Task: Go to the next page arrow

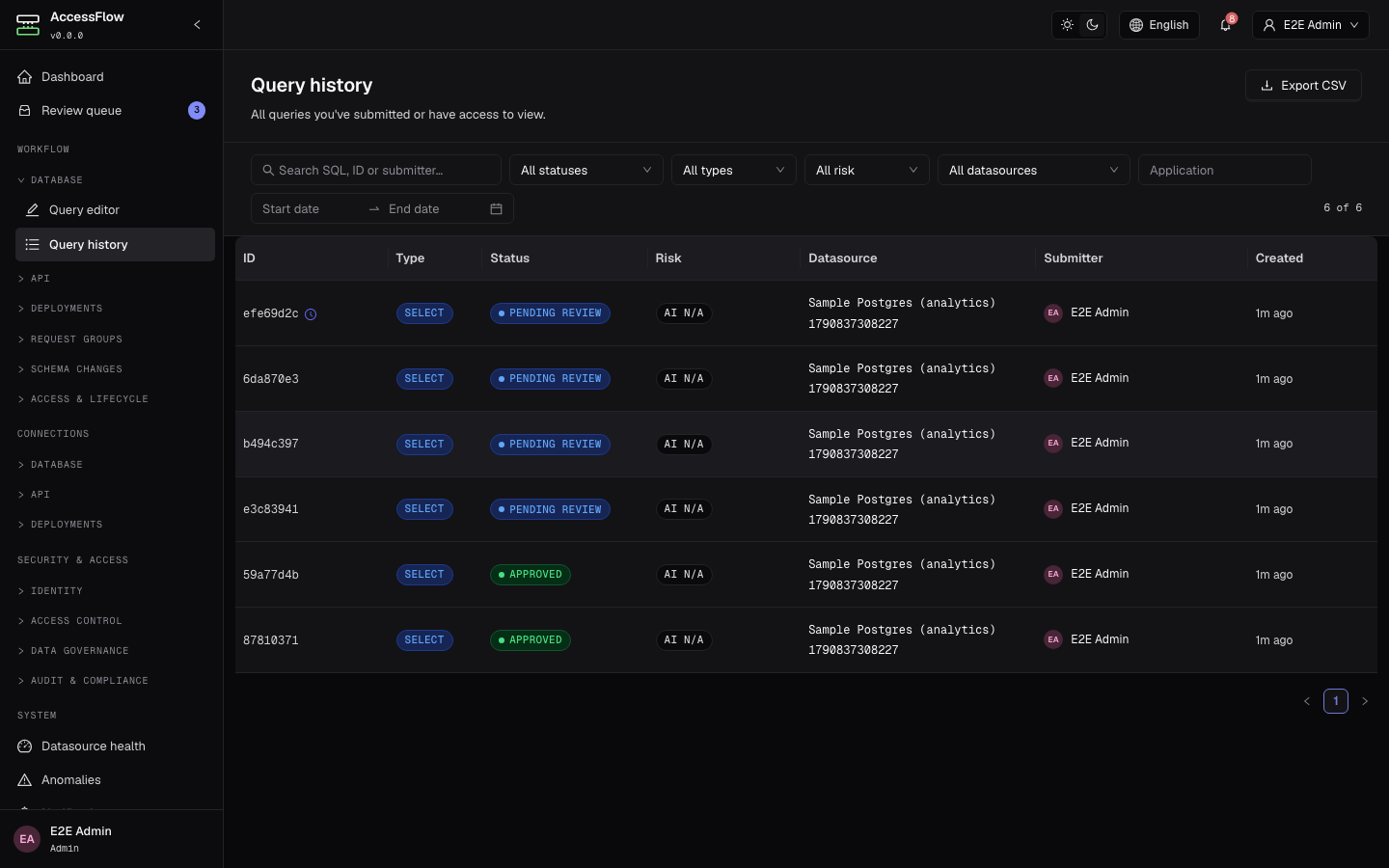Action: click(x=1365, y=701)
